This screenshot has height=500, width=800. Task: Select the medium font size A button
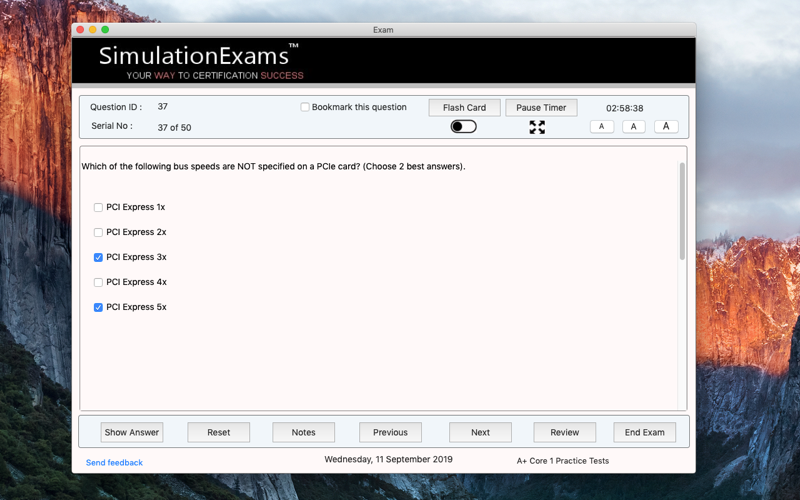tap(634, 127)
